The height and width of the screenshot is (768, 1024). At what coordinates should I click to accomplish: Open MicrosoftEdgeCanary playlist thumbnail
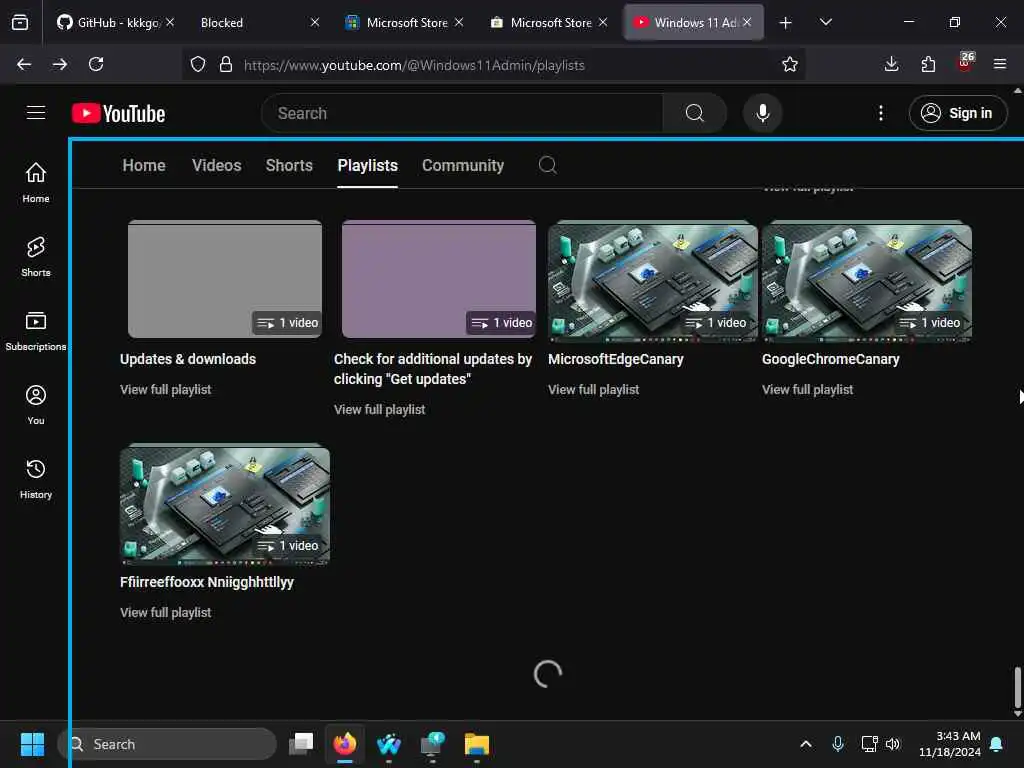[x=653, y=281]
